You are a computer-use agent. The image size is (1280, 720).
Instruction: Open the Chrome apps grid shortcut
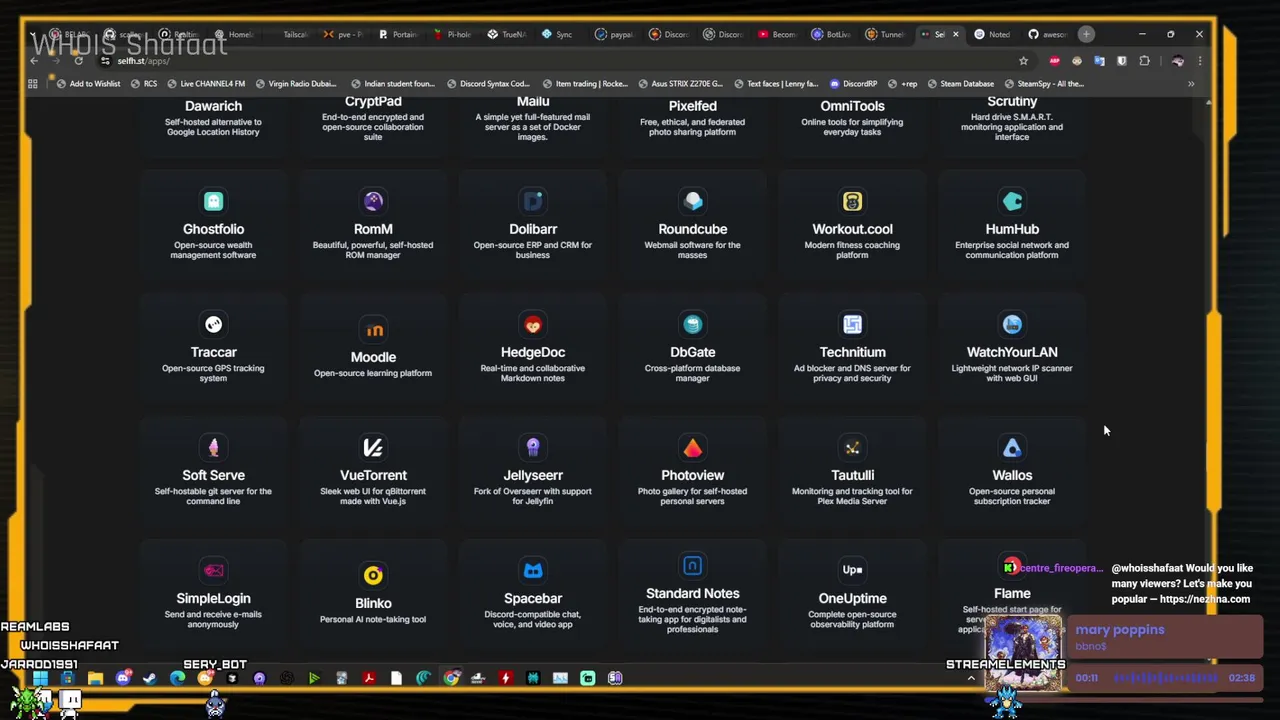pos(33,84)
